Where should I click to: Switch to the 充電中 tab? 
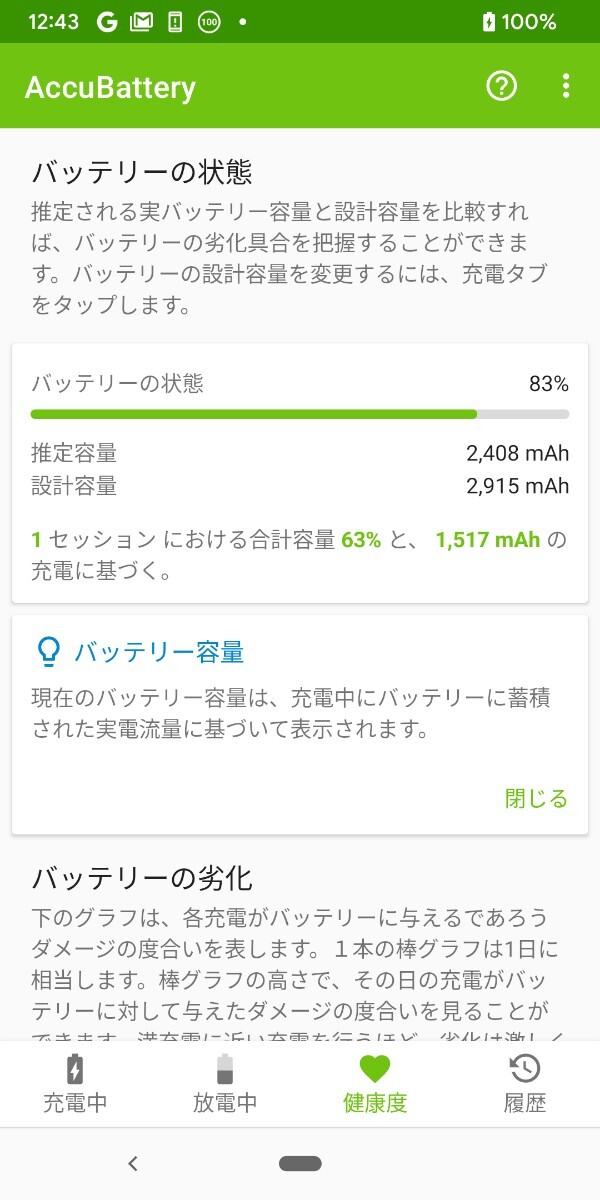coord(75,1103)
